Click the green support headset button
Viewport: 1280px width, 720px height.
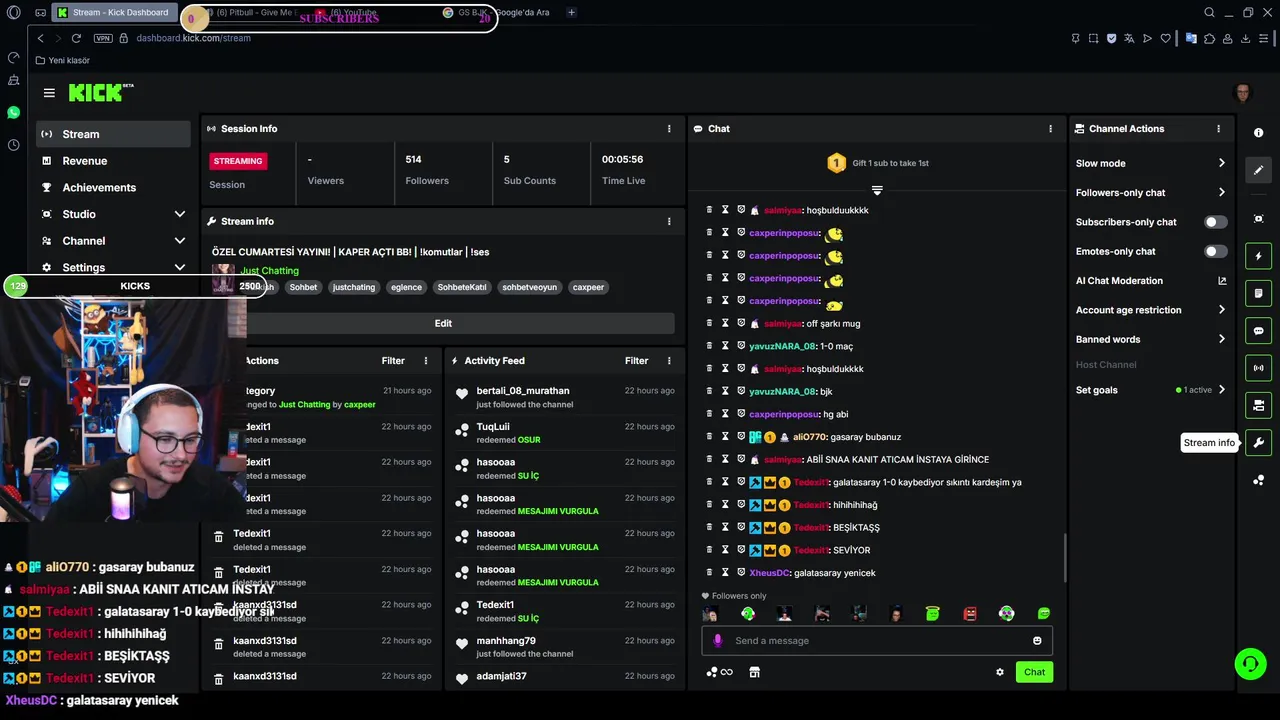coord(1249,663)
